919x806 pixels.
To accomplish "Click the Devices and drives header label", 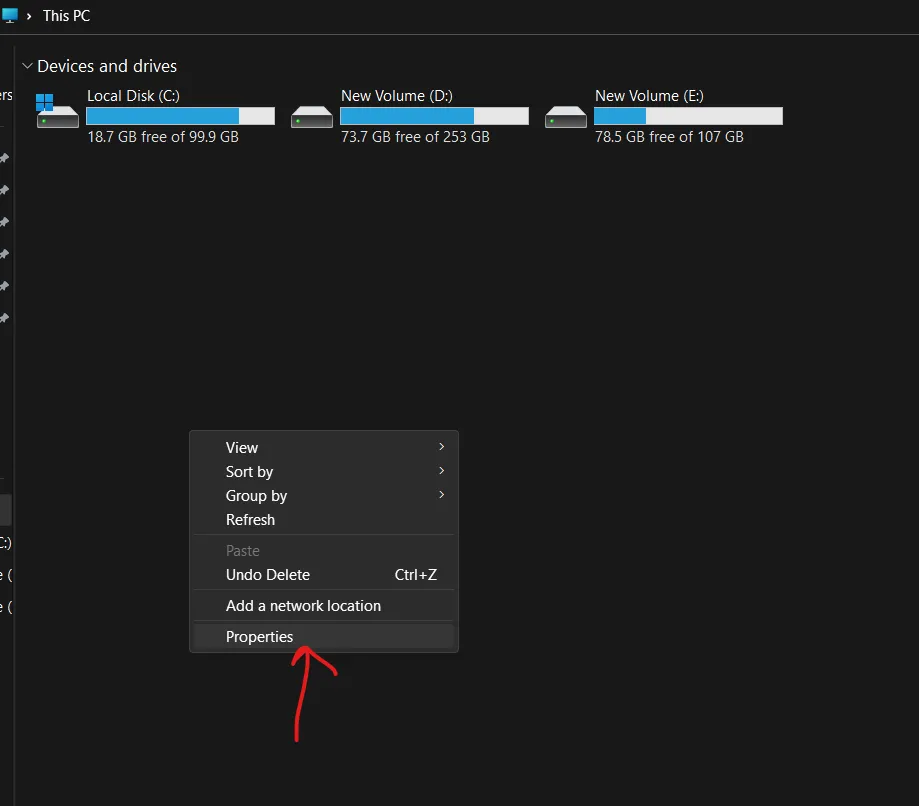I will pyautogui.click(x=107, y=66).
